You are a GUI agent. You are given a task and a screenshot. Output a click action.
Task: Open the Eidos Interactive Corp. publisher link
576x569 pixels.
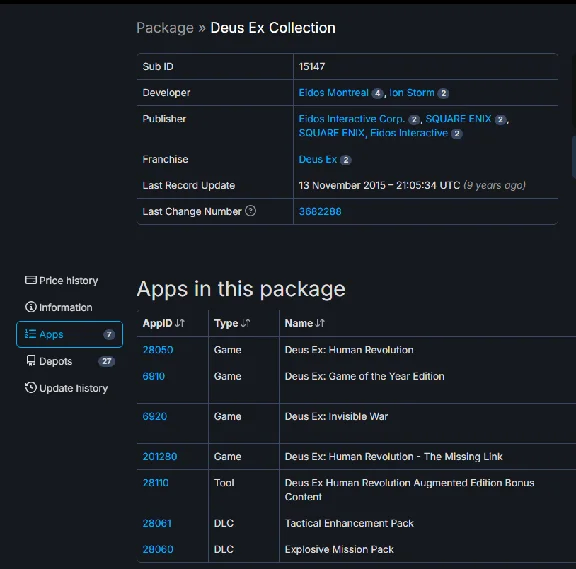coord(352,119)
